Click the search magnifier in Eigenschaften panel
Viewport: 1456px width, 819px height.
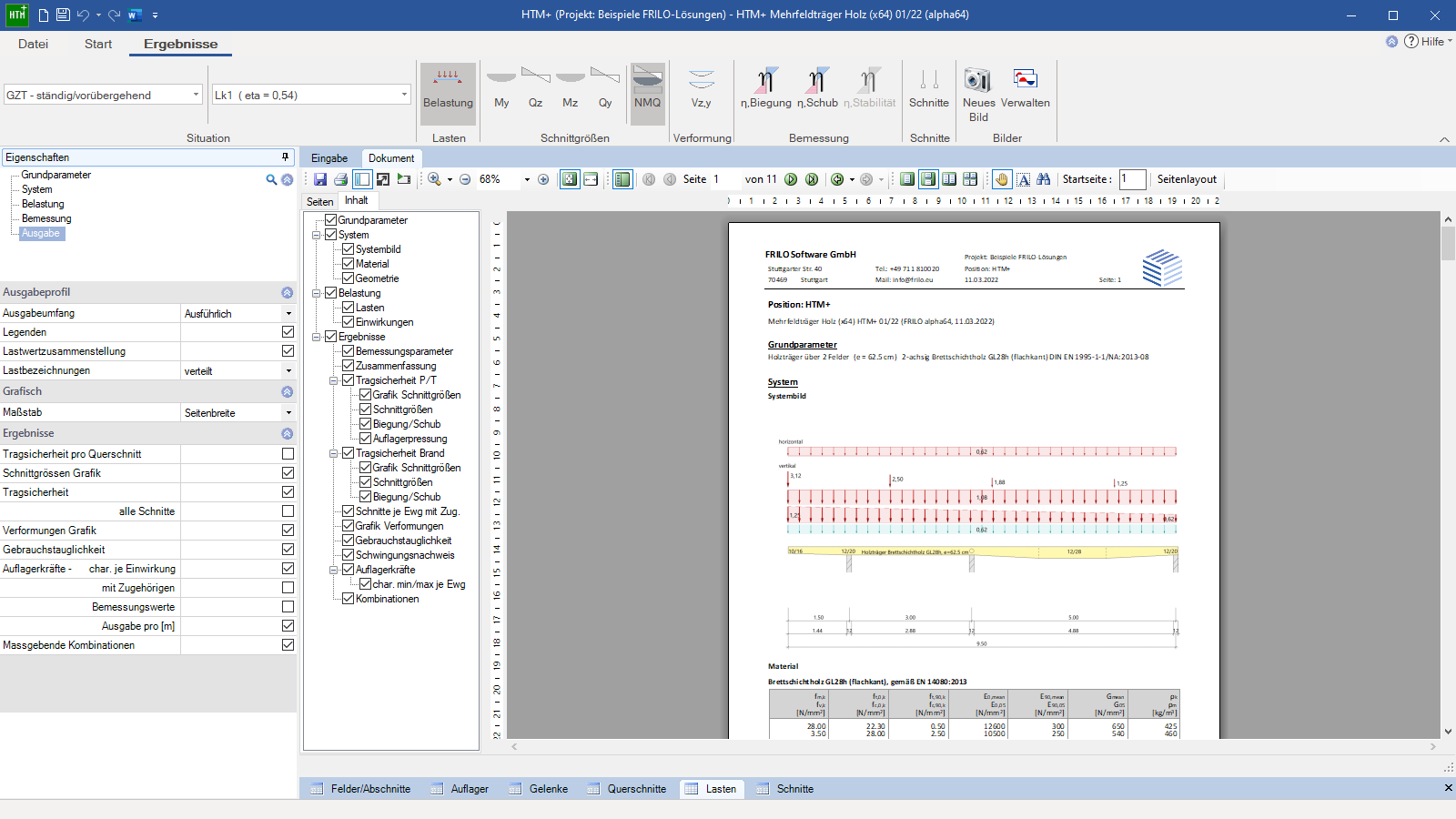pyautogui.click(x=271, y=180)
